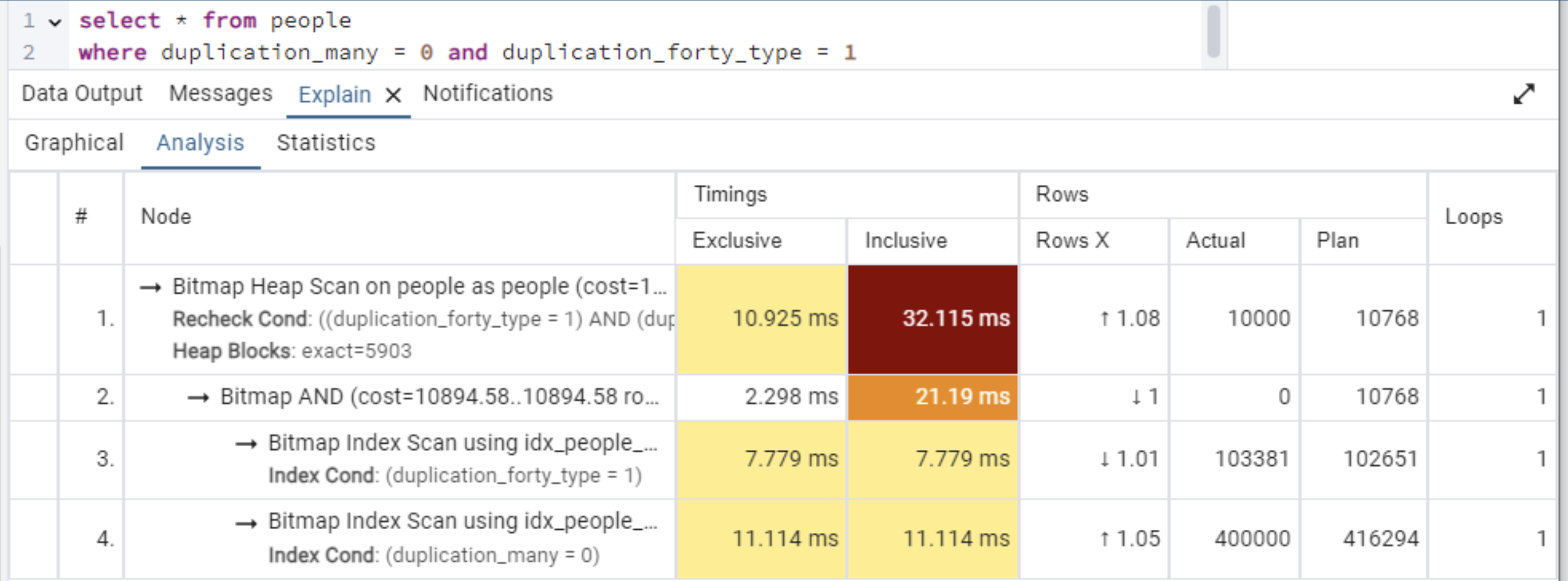Image resolution: width=1568 pixels, height=581 pixels.
Task: Click Index Cond duplication_many = 0 text
Action: (434, 555)
